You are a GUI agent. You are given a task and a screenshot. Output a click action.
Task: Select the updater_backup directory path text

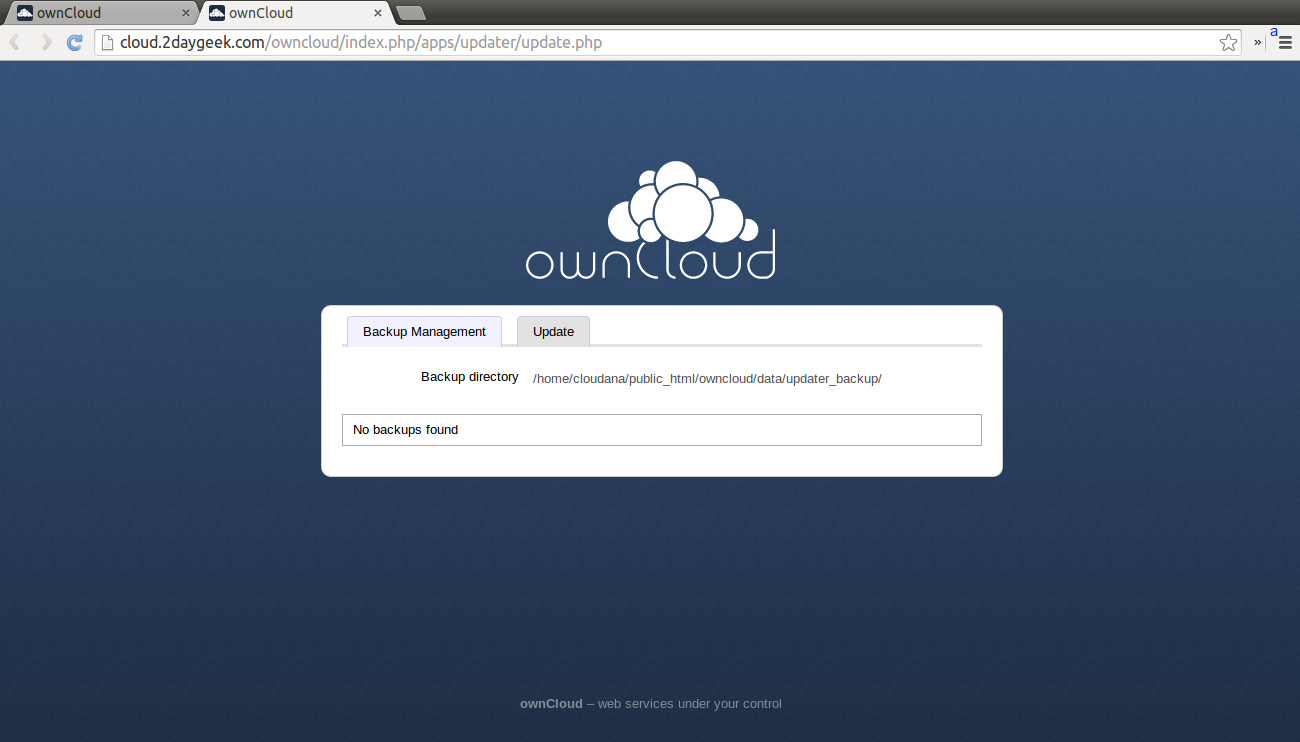(707, 378)
